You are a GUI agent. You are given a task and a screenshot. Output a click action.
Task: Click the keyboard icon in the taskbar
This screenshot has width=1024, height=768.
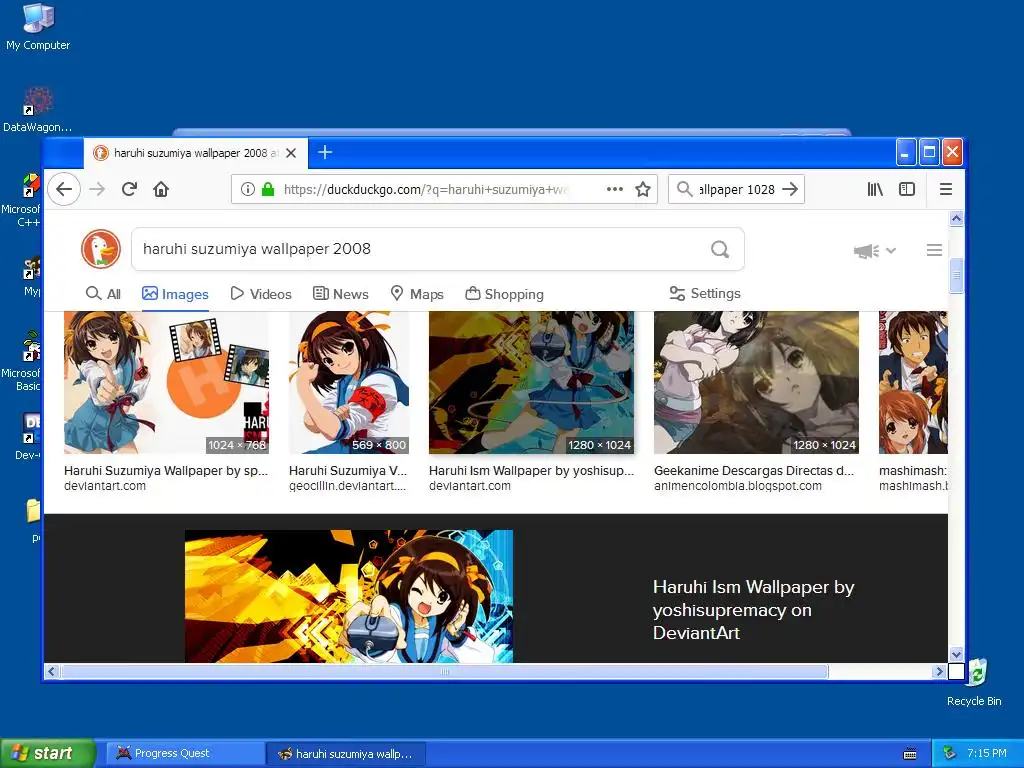coord(910,754)
